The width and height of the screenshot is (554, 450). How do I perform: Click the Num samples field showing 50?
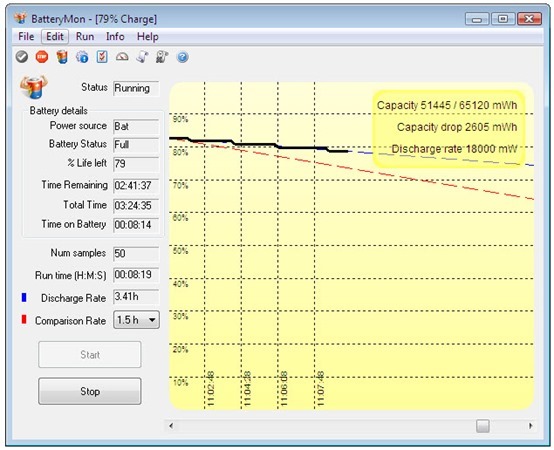coord(136,254)
